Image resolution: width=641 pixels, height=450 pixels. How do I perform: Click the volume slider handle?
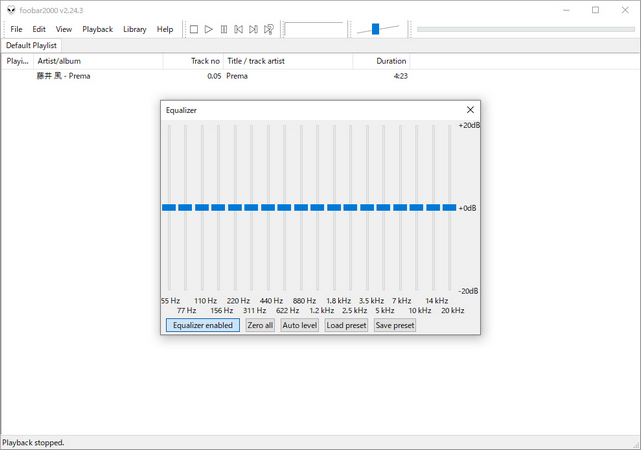pos(375,29)
